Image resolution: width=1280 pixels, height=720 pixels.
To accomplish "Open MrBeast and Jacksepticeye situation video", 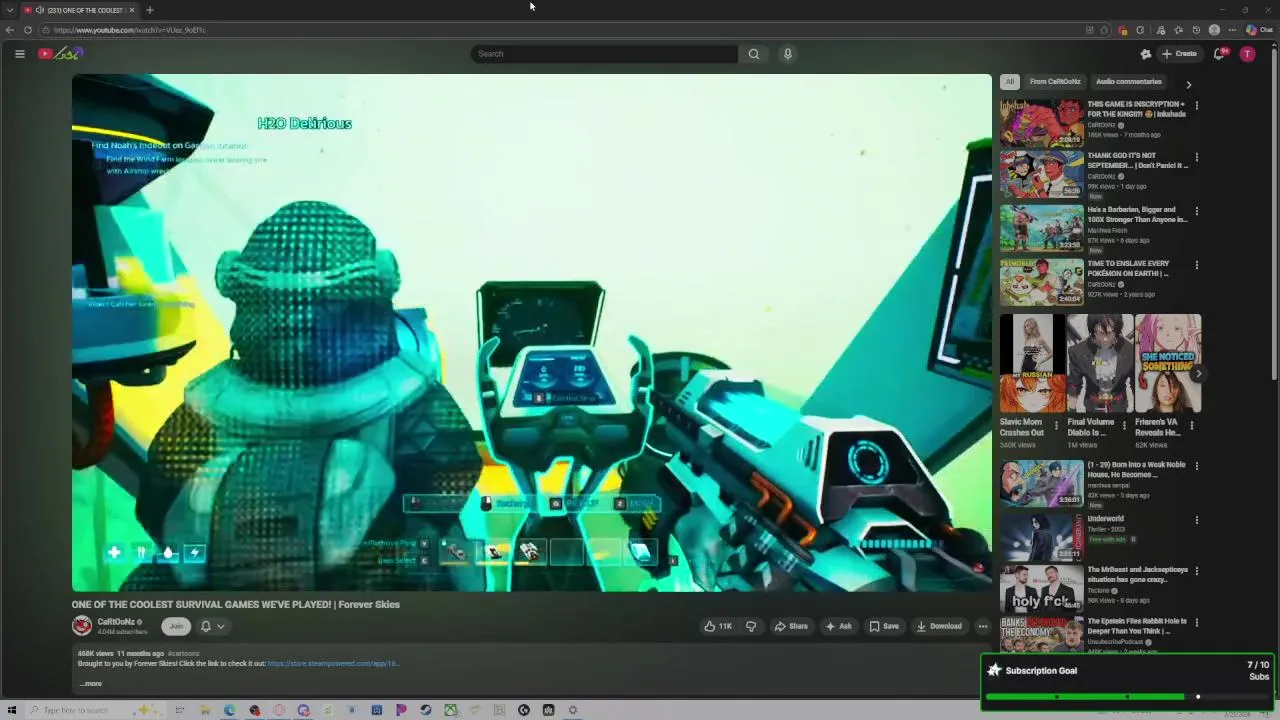I will pyautogui.click(x=1041, y=589).
